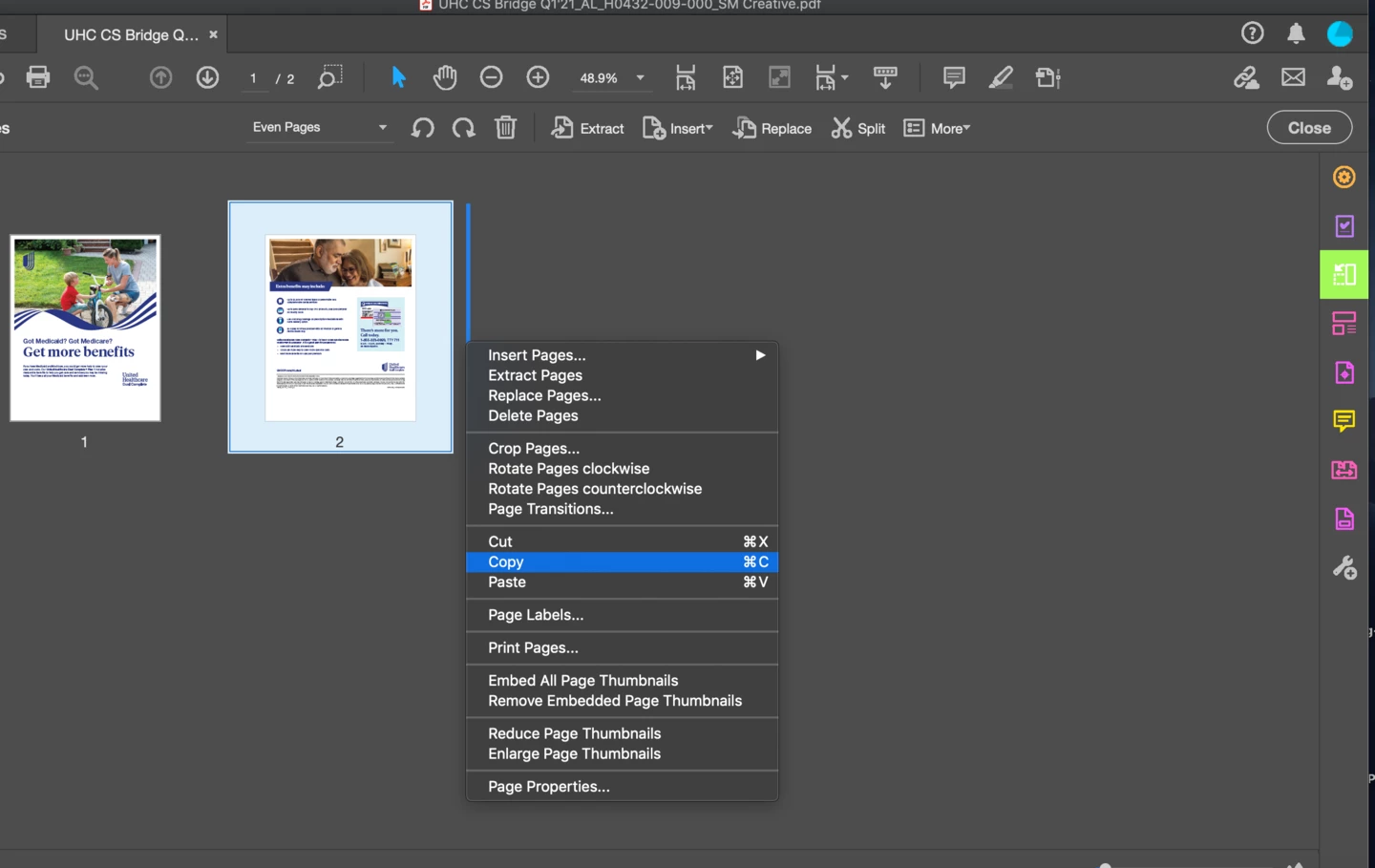Open More Tools wrench in sidebar
This screenshot has height=868, width=1375.
point(1344,568)
